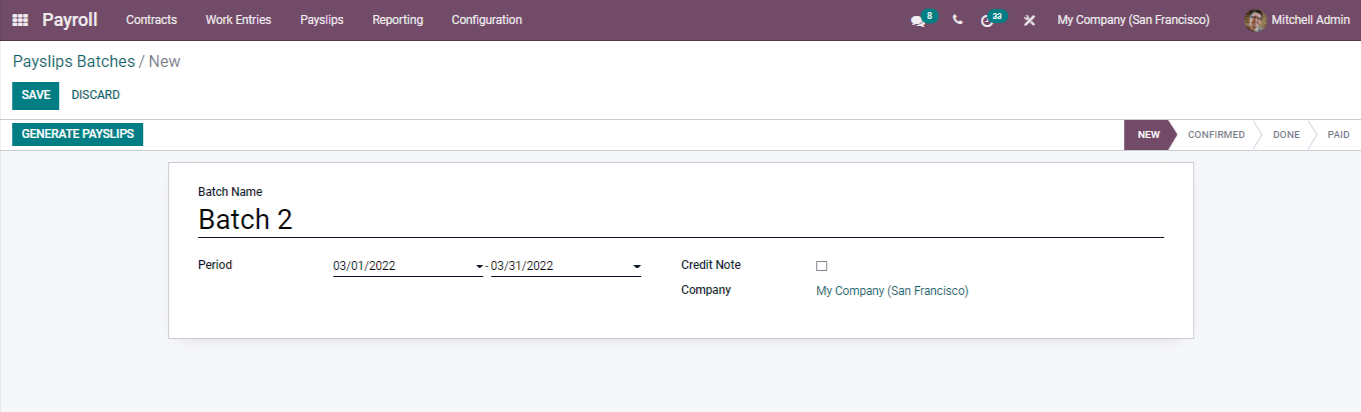Click the Company field label
This screenshot has height=412, width=1361.
click(706, 290)
